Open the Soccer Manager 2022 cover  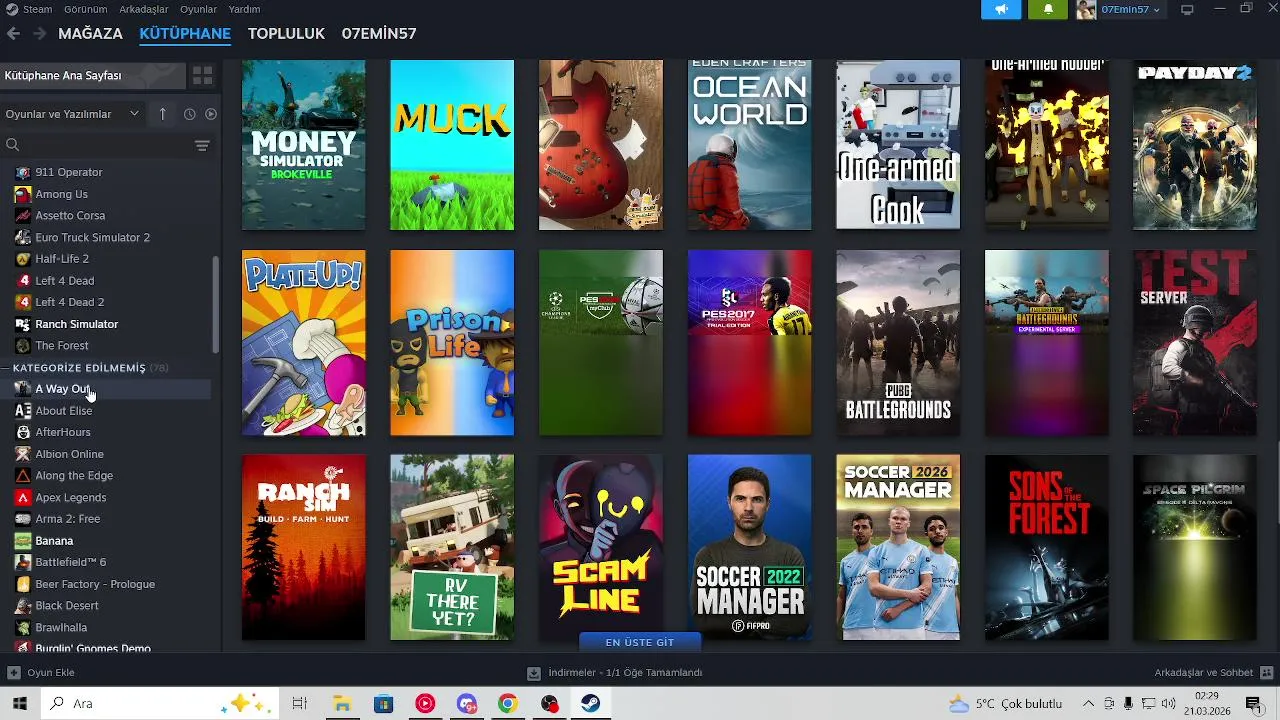click(749, 547)
